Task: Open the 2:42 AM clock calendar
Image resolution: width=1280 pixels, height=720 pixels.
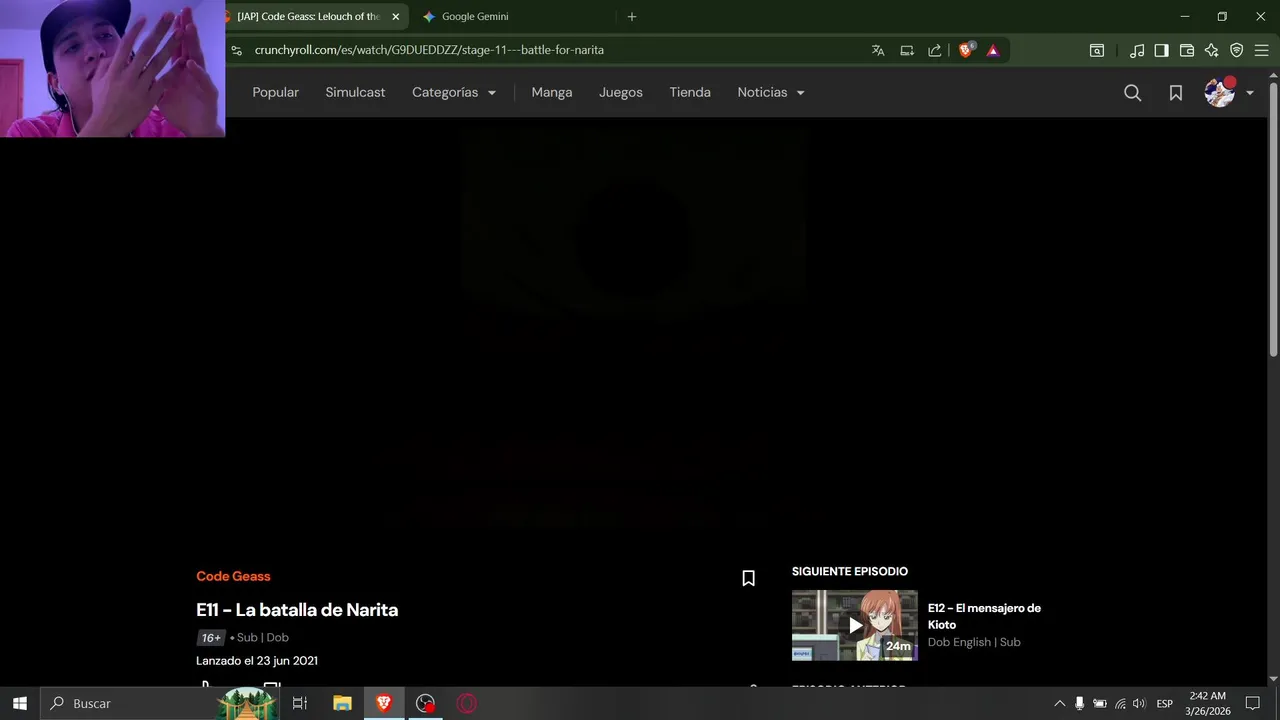Action: point(1208,703)
